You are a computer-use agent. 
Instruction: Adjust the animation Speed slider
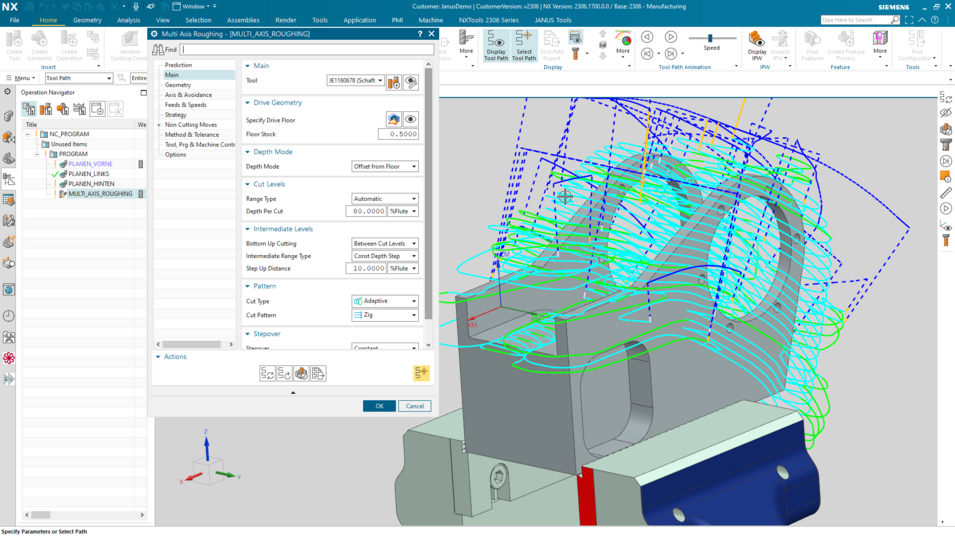tap(711, 38)
